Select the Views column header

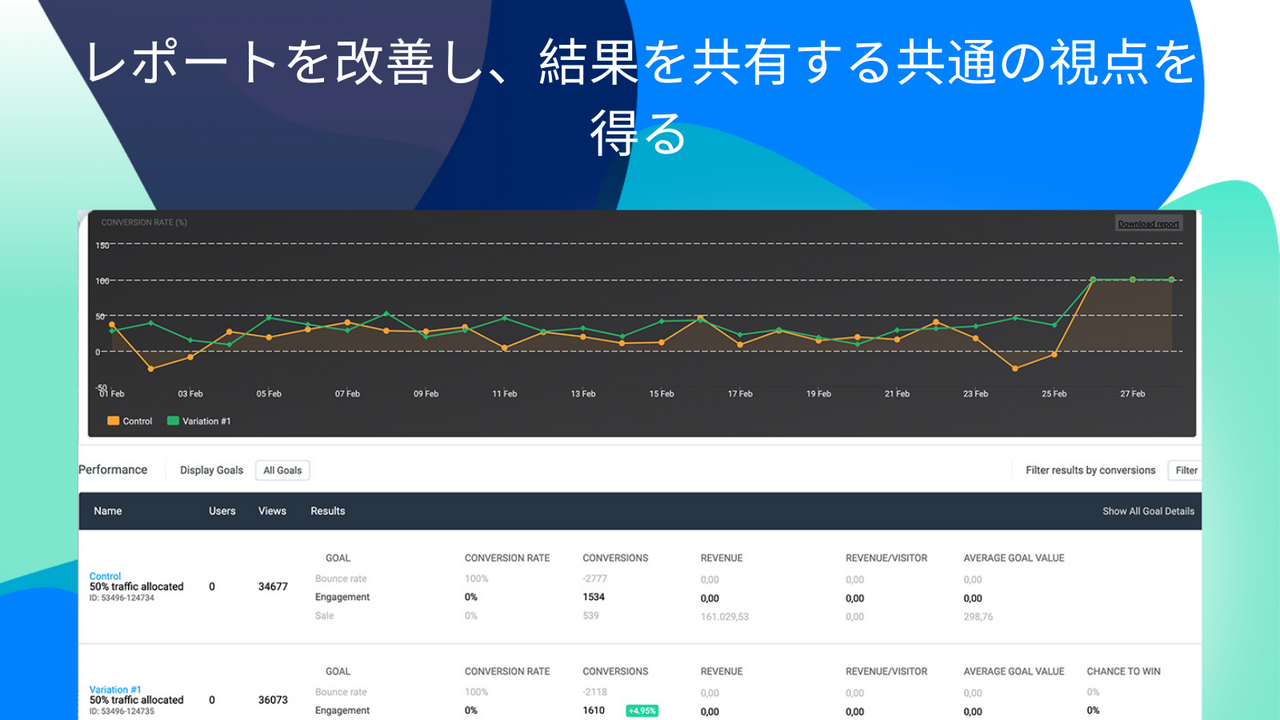[x=272, y=511]
